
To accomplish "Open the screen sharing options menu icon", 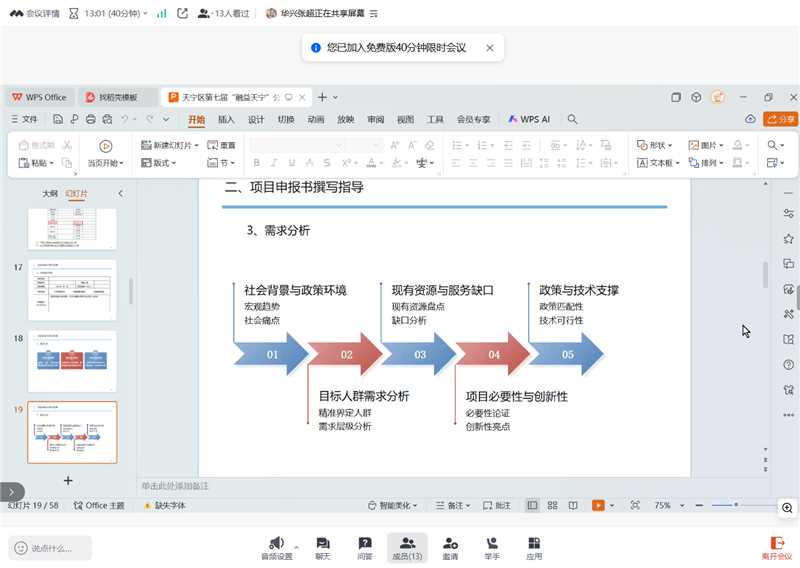I will click(x=374, y=14).
